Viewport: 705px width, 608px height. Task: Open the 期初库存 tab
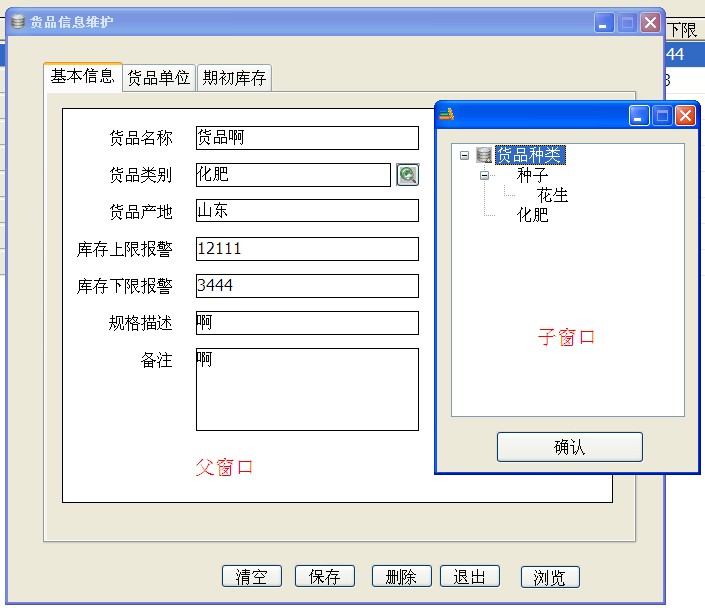(234, 78)
